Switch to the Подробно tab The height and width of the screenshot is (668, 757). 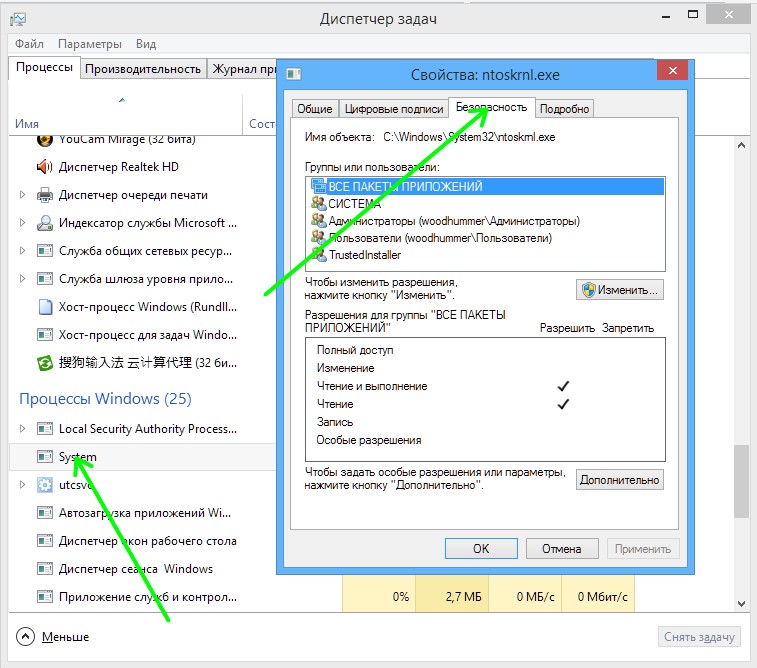[x=564, y=109]
